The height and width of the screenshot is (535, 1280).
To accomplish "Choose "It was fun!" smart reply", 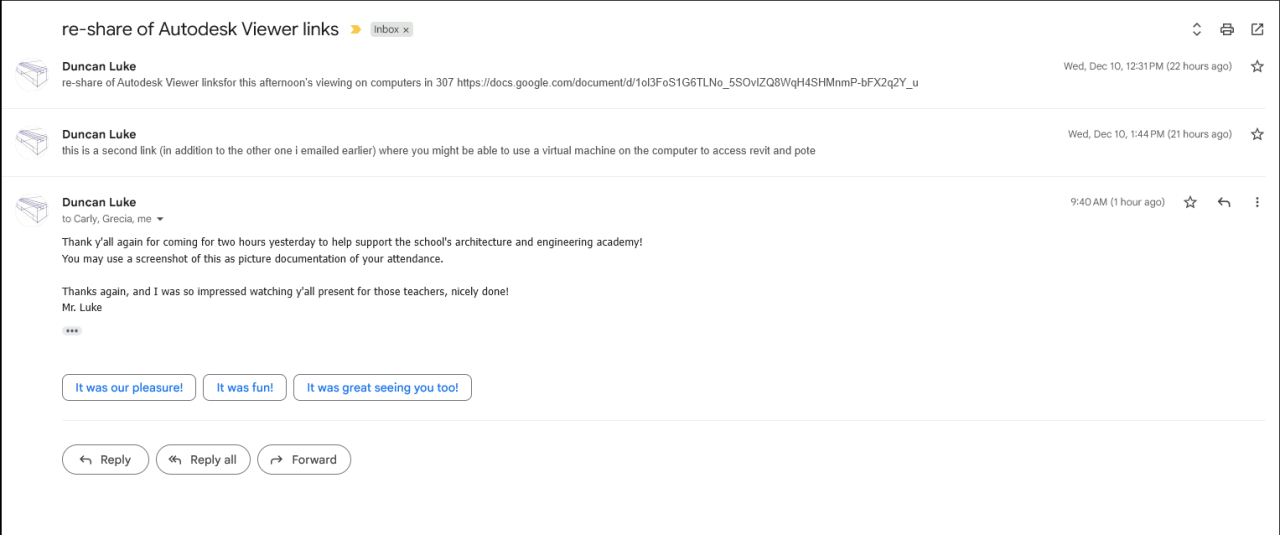I will click(245, 388).
